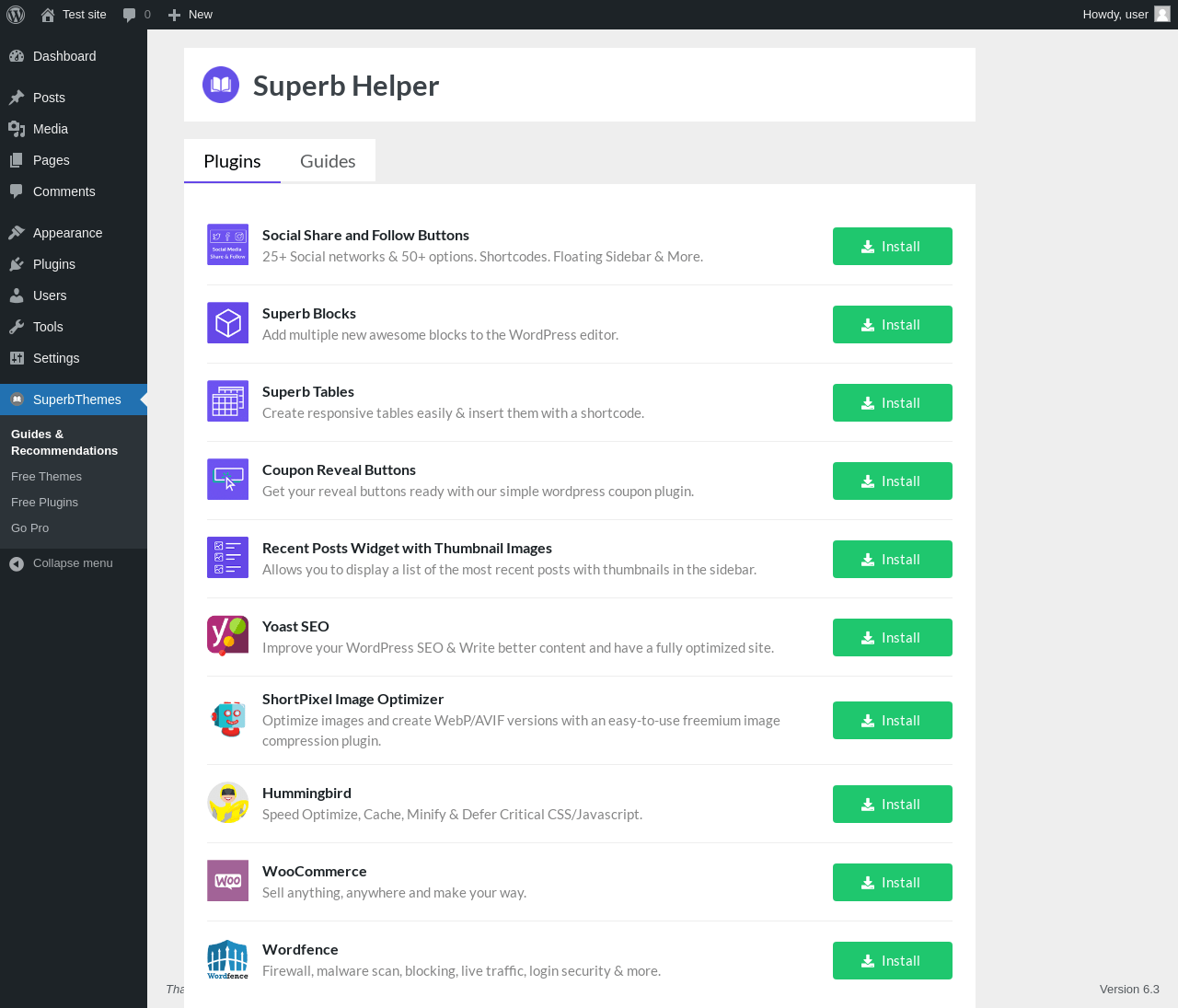Click the Posts pushpin icon
The height and width of the screenshot is (1008, 1178).
pos(17,98)
